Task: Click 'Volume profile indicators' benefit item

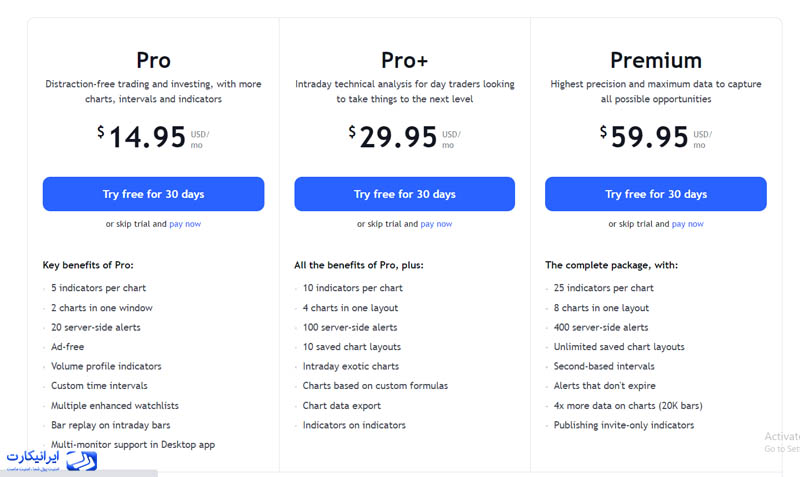Action: coord(106,366)
